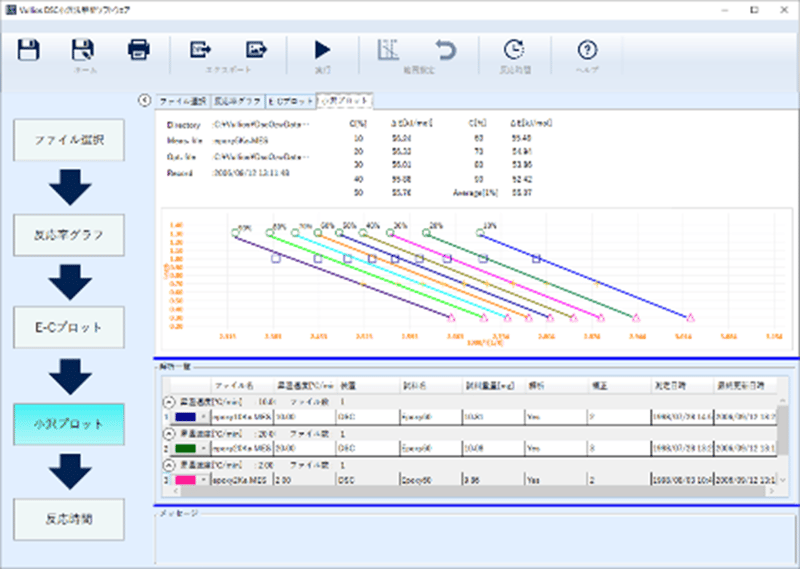Click the 10% label on the Ozawa plot
Viewport: 800px width, 569px height.
point(489,226)
